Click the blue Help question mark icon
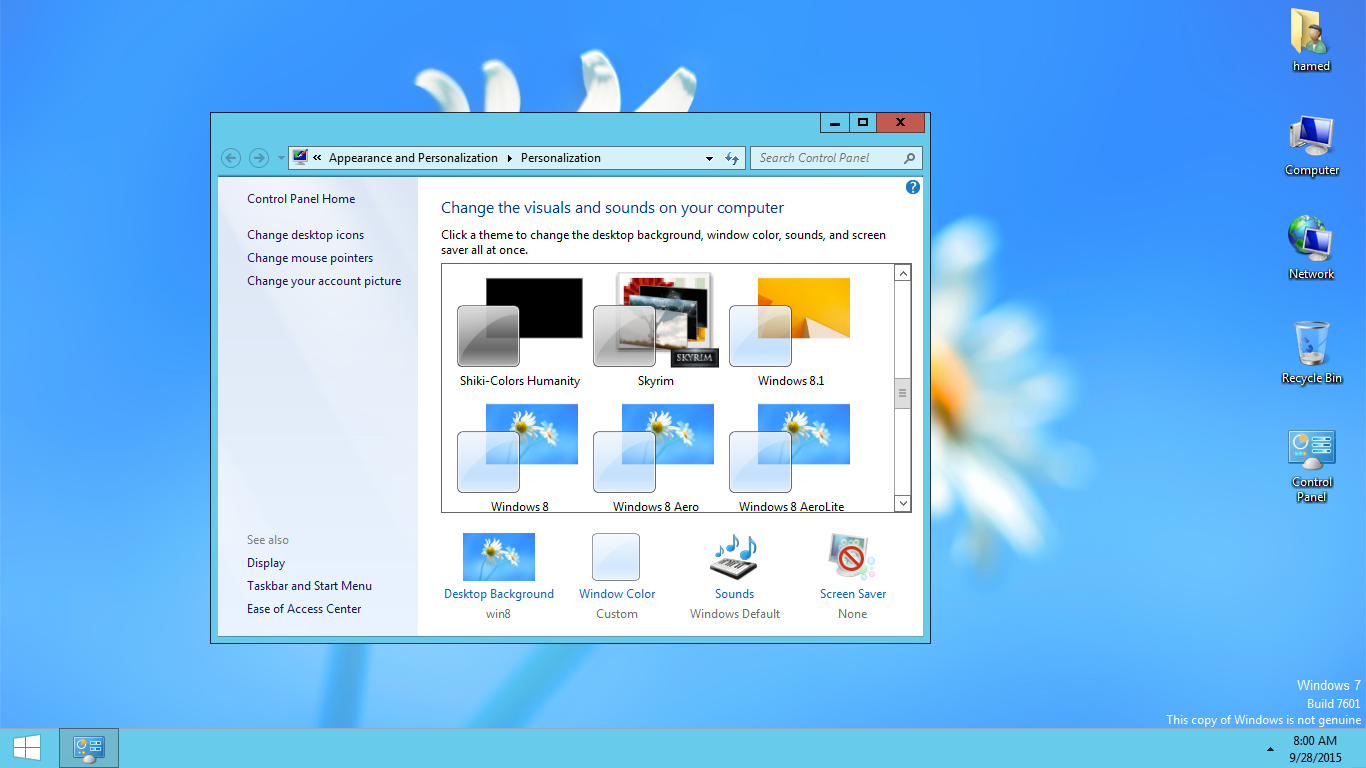 click(x=913, y=187)
